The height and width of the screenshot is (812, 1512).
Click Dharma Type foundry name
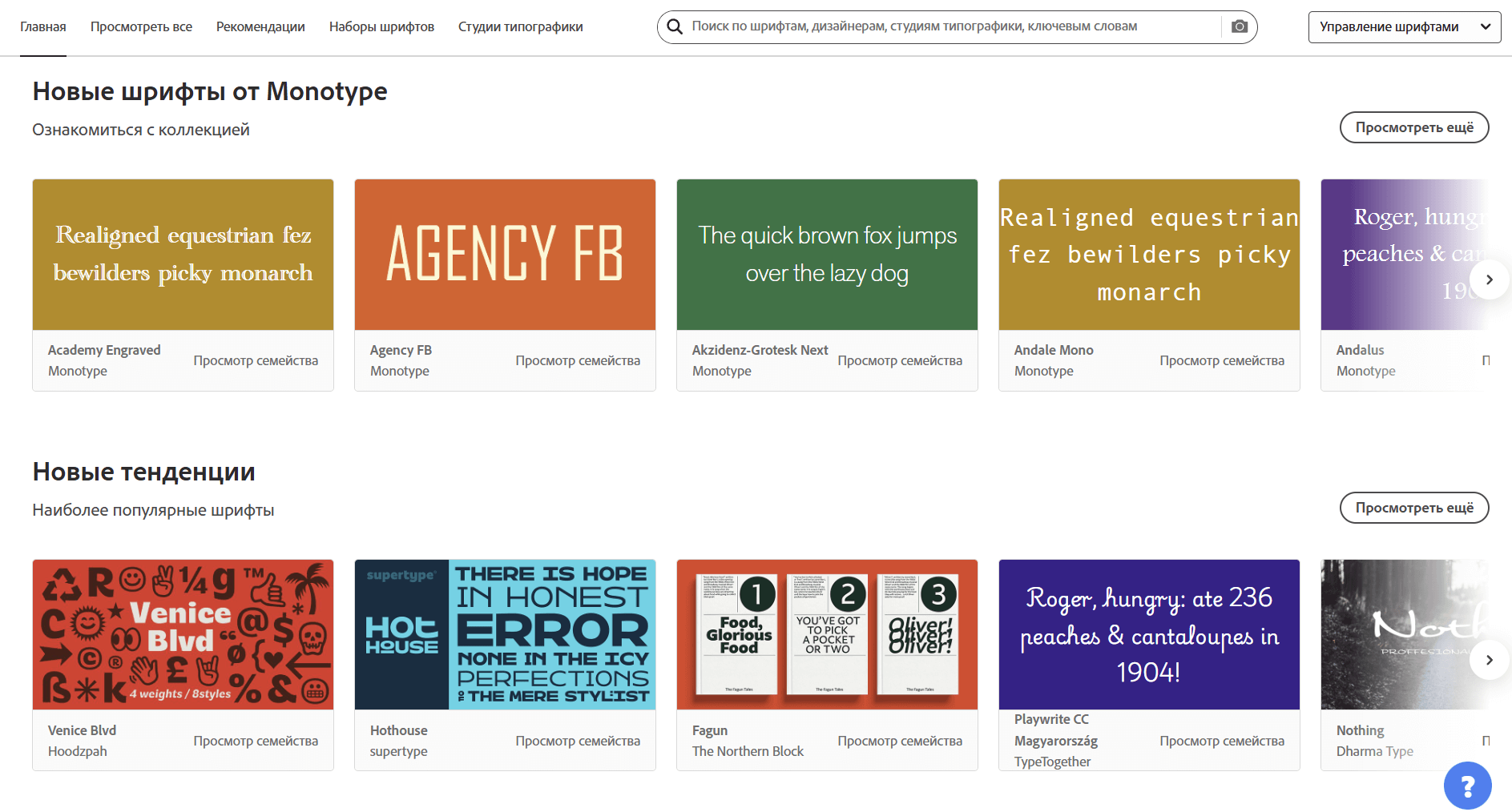pos(1374,751)
